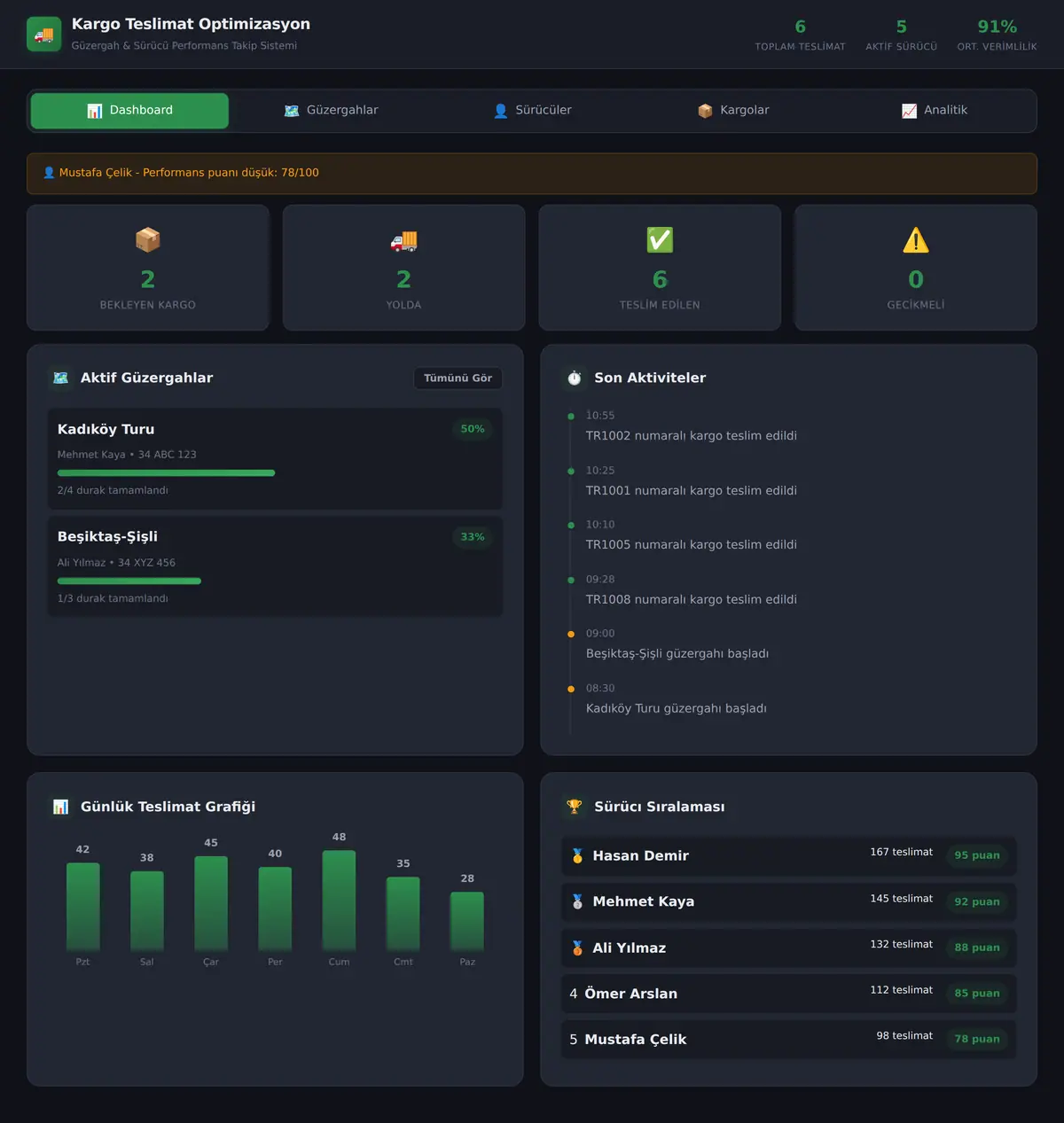This screenshot has height=1123, width=1064.
Task: Click the Pzt bar showing 42
Action: [83, 907]
